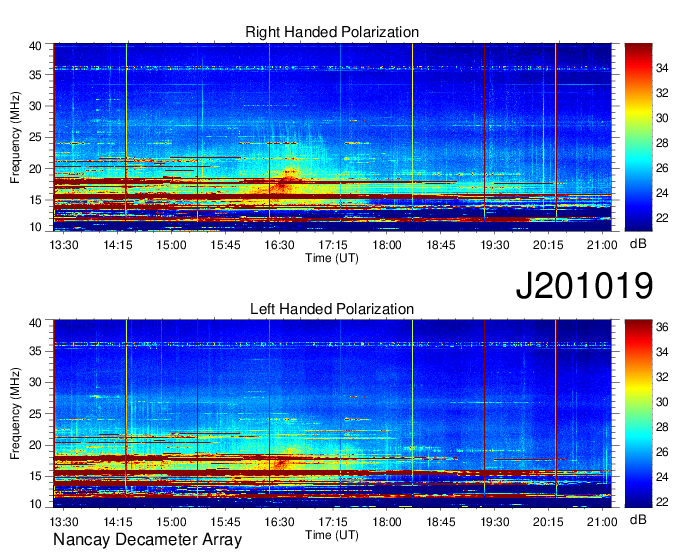Viewport: 680px width, 552px height.
Task: Click "15:45" time tick on Left Handed plot
Action: (x=225, y=522)
